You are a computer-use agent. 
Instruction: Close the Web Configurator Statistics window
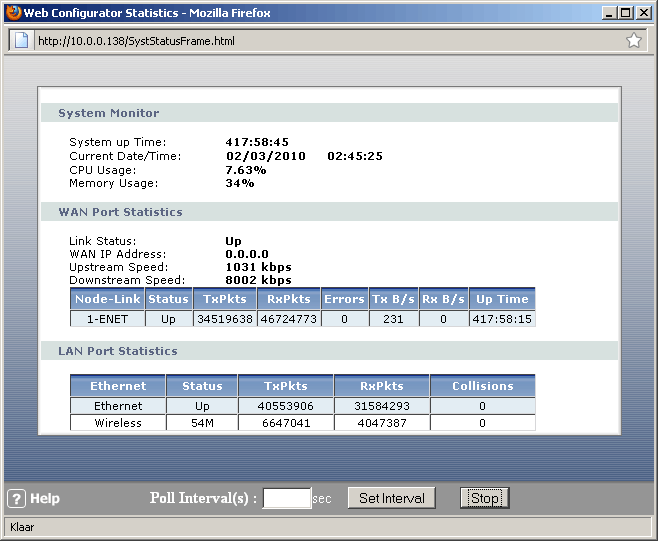click(x=644, y=13)
